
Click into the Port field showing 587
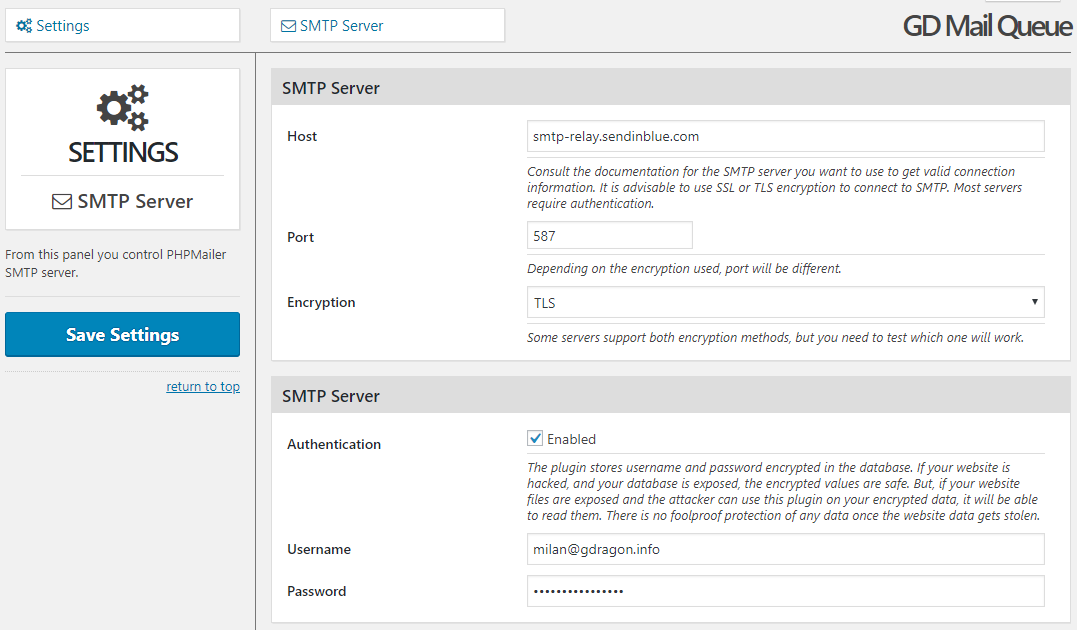click(609, 236)
